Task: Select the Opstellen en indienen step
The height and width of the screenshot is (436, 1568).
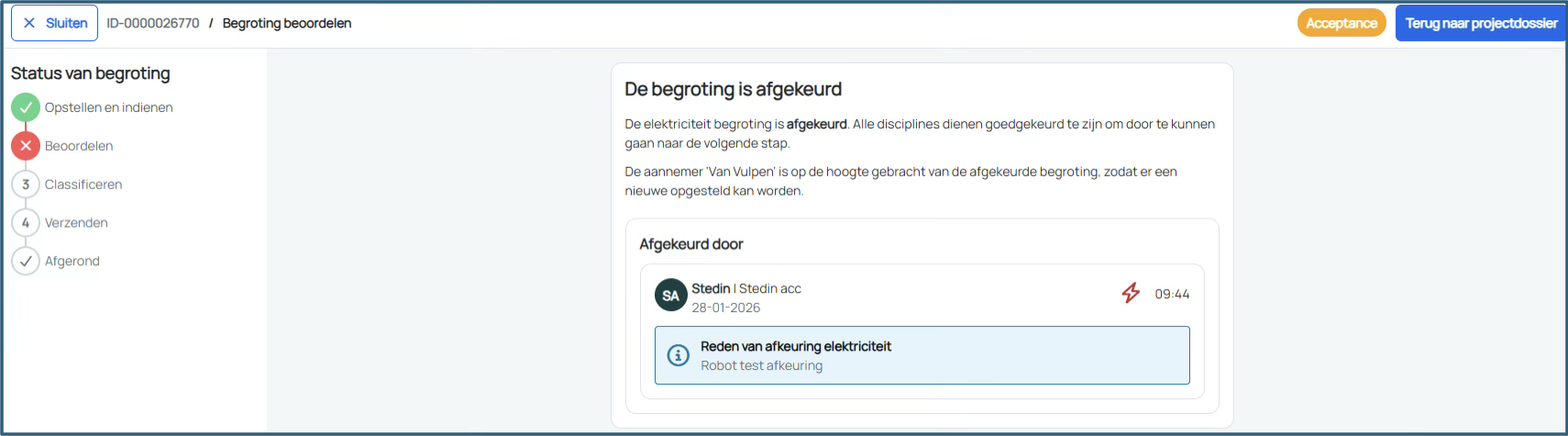Action: [x=108, y=107]
